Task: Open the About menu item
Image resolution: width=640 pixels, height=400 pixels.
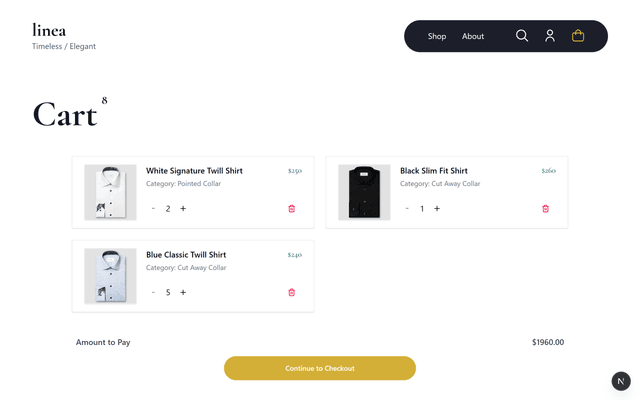Action: coord(473,36)
